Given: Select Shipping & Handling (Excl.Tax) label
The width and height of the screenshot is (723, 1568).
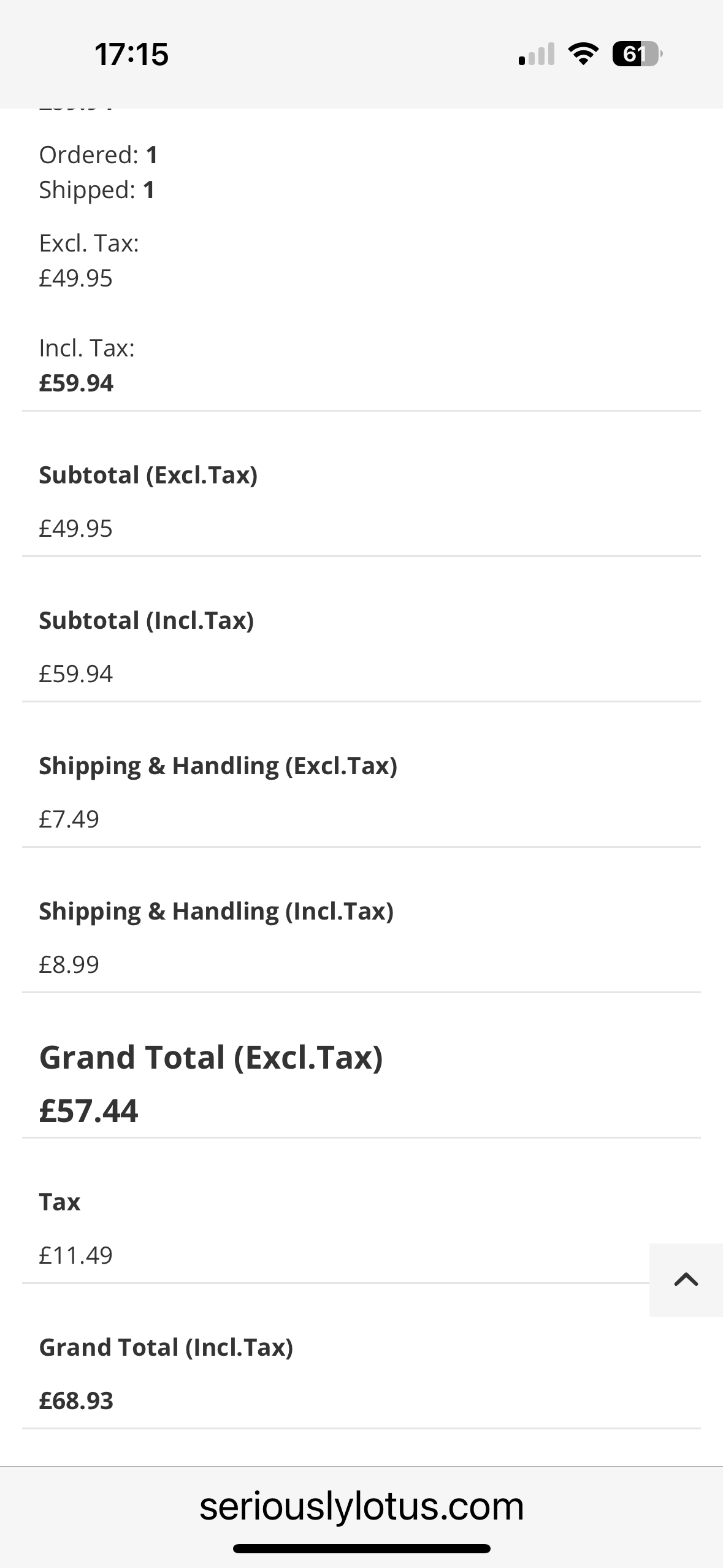Looking at the screenshot, I should (218, 766).
